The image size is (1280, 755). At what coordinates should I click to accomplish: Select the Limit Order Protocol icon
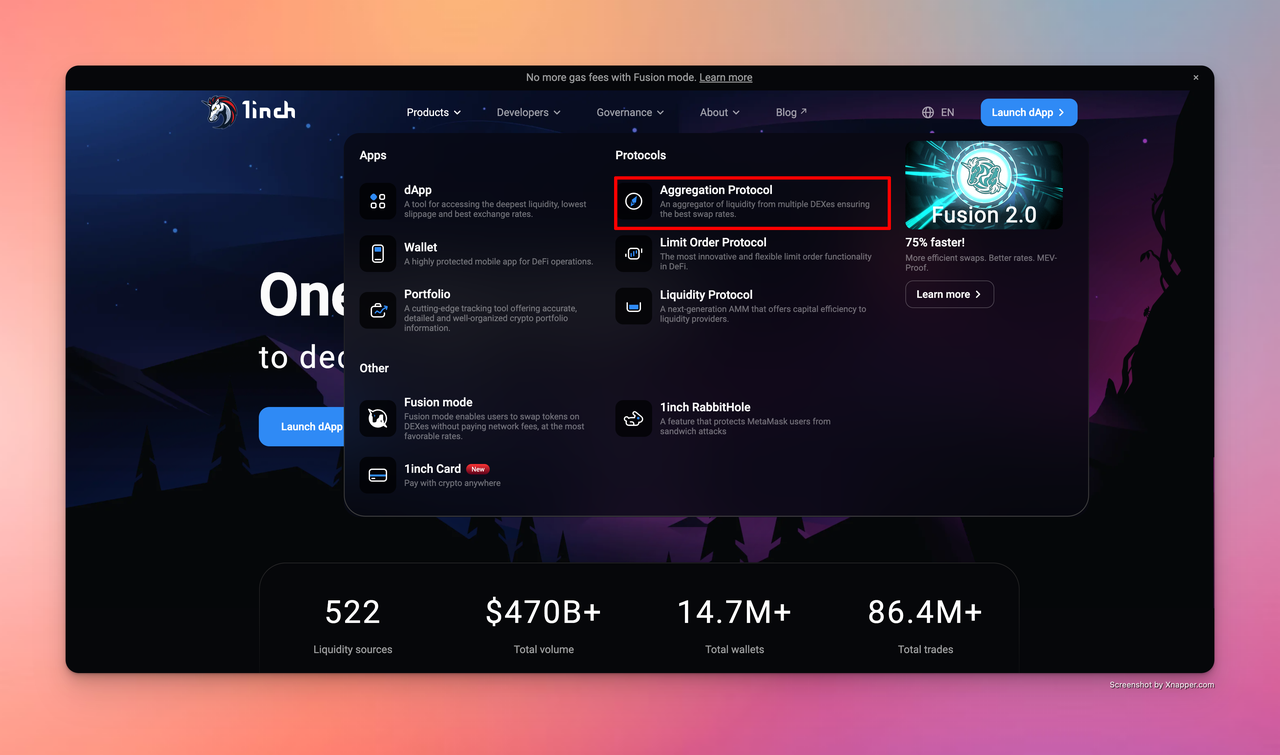point(634,254)
